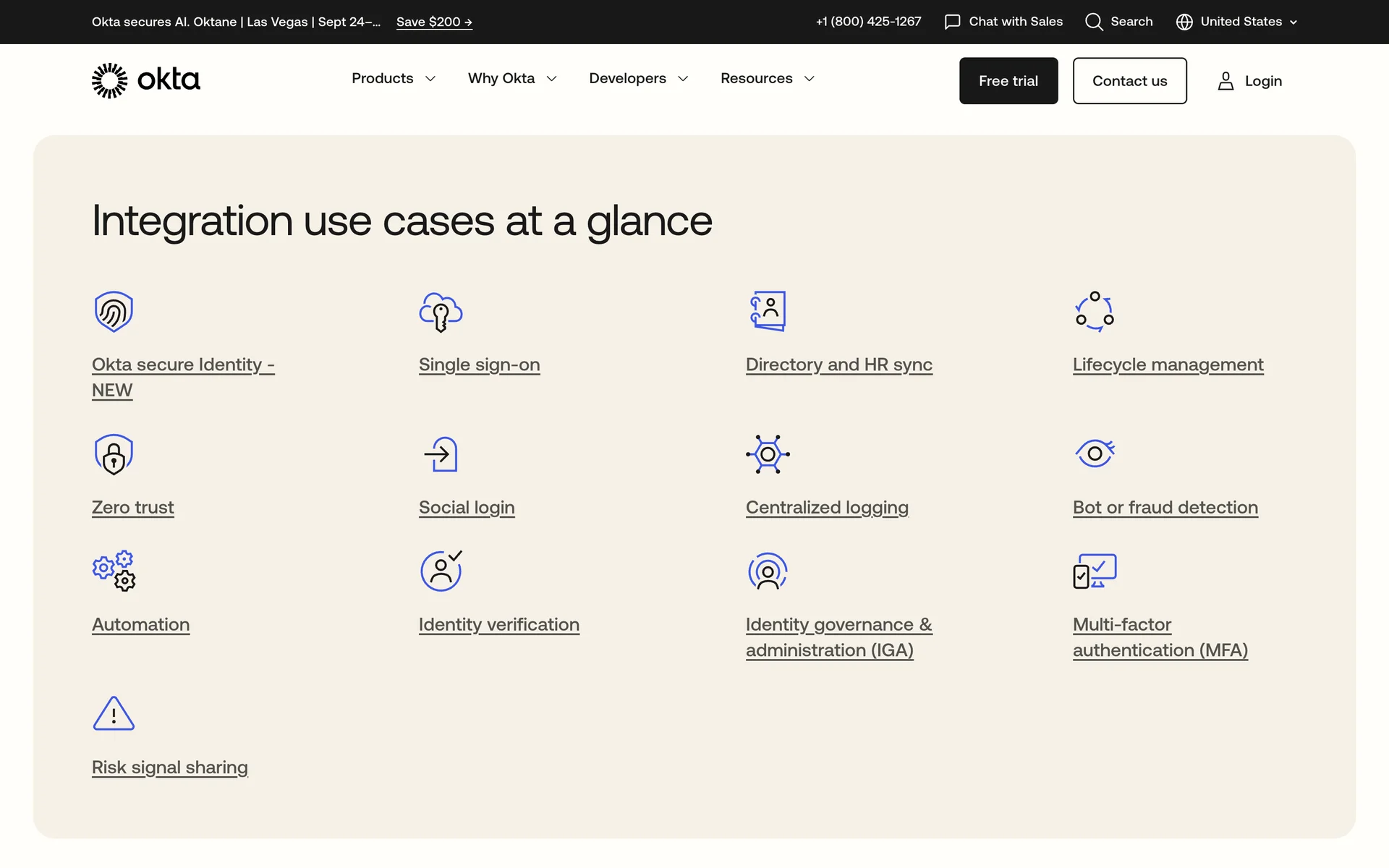The image size is (1389, 868).
Task: Open the Resources navigation menu
Action: pyautogui.click(x=767, y=78)
